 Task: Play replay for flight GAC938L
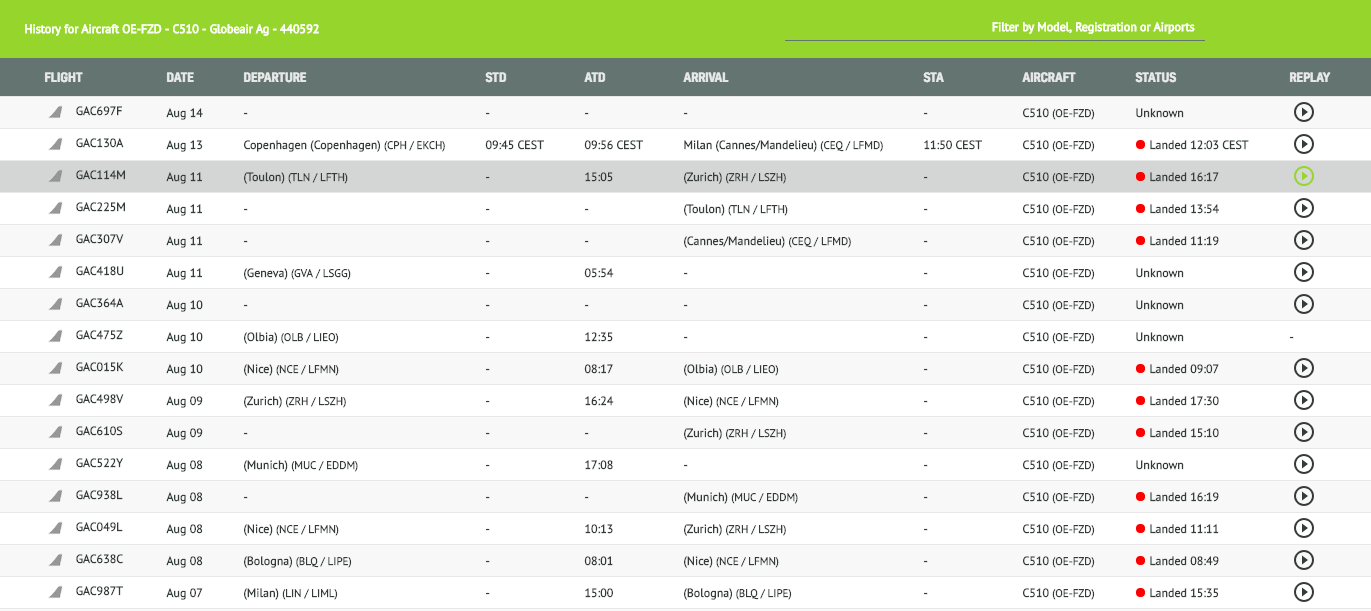[x=1303, y=496]
